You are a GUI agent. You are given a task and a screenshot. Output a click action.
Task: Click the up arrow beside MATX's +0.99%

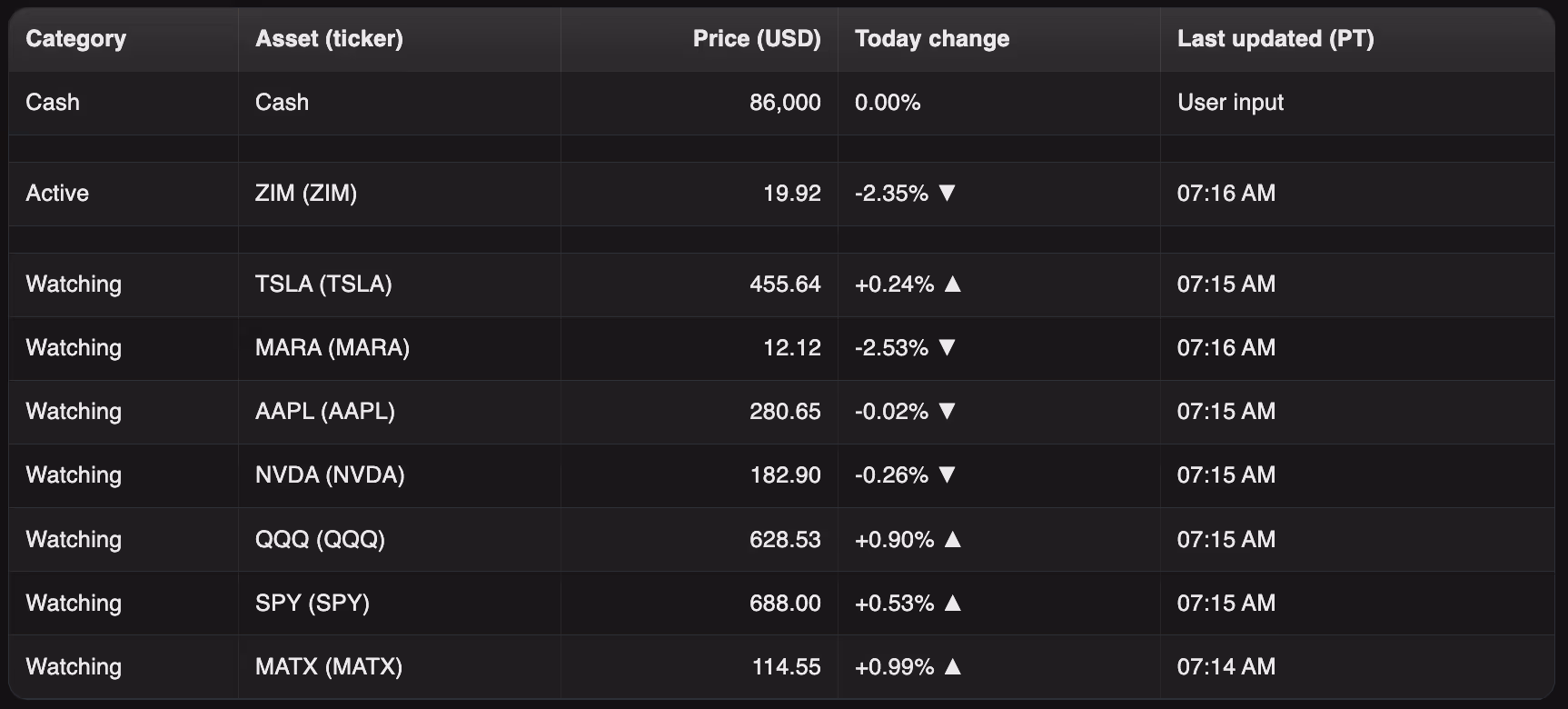coord(952,666)
